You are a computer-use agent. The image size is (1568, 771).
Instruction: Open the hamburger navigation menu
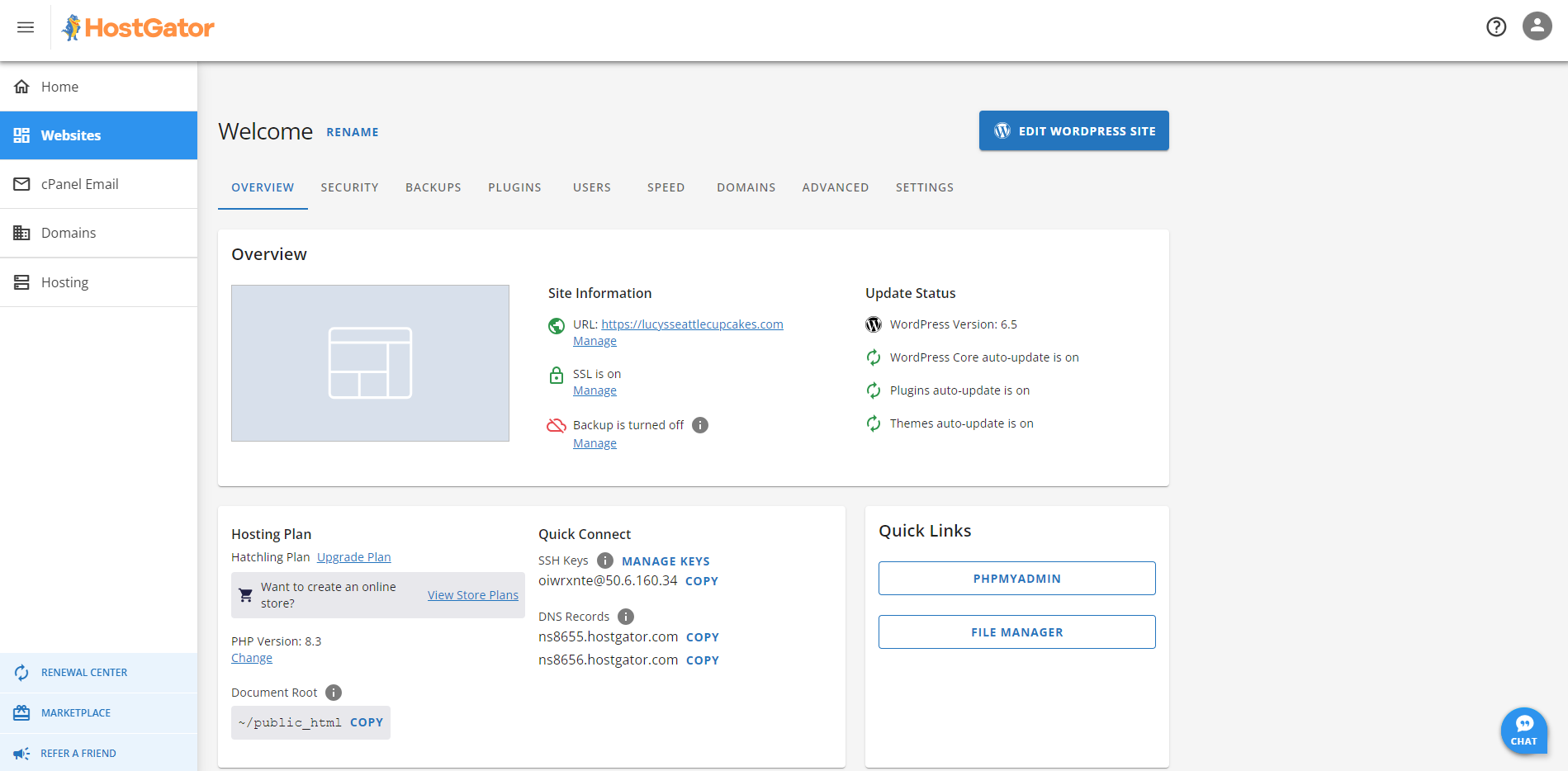(x=26, y=27)
